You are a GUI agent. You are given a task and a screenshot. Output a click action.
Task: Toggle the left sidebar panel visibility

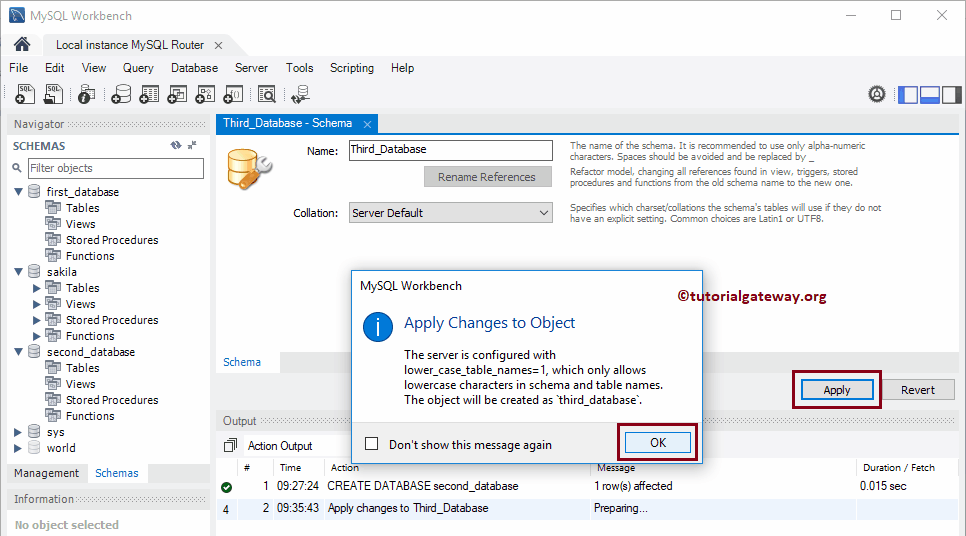pos(908,94)
